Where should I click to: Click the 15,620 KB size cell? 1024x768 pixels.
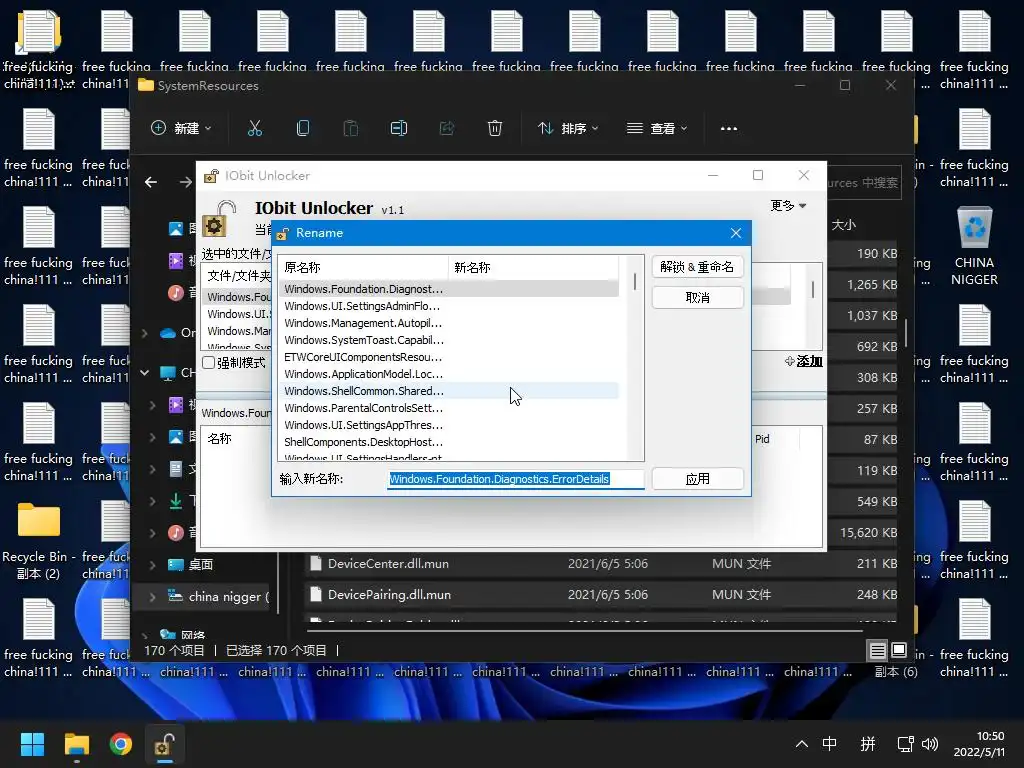coord(868,533)
